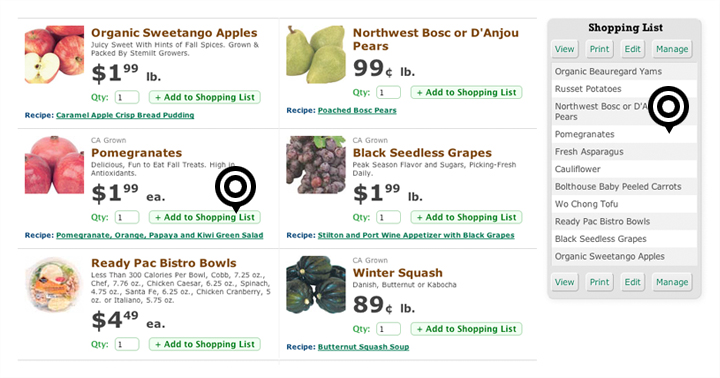
Task: Click the Black Seedless Grapes product image
Action: pyautogui.click(x=316, y=165)
